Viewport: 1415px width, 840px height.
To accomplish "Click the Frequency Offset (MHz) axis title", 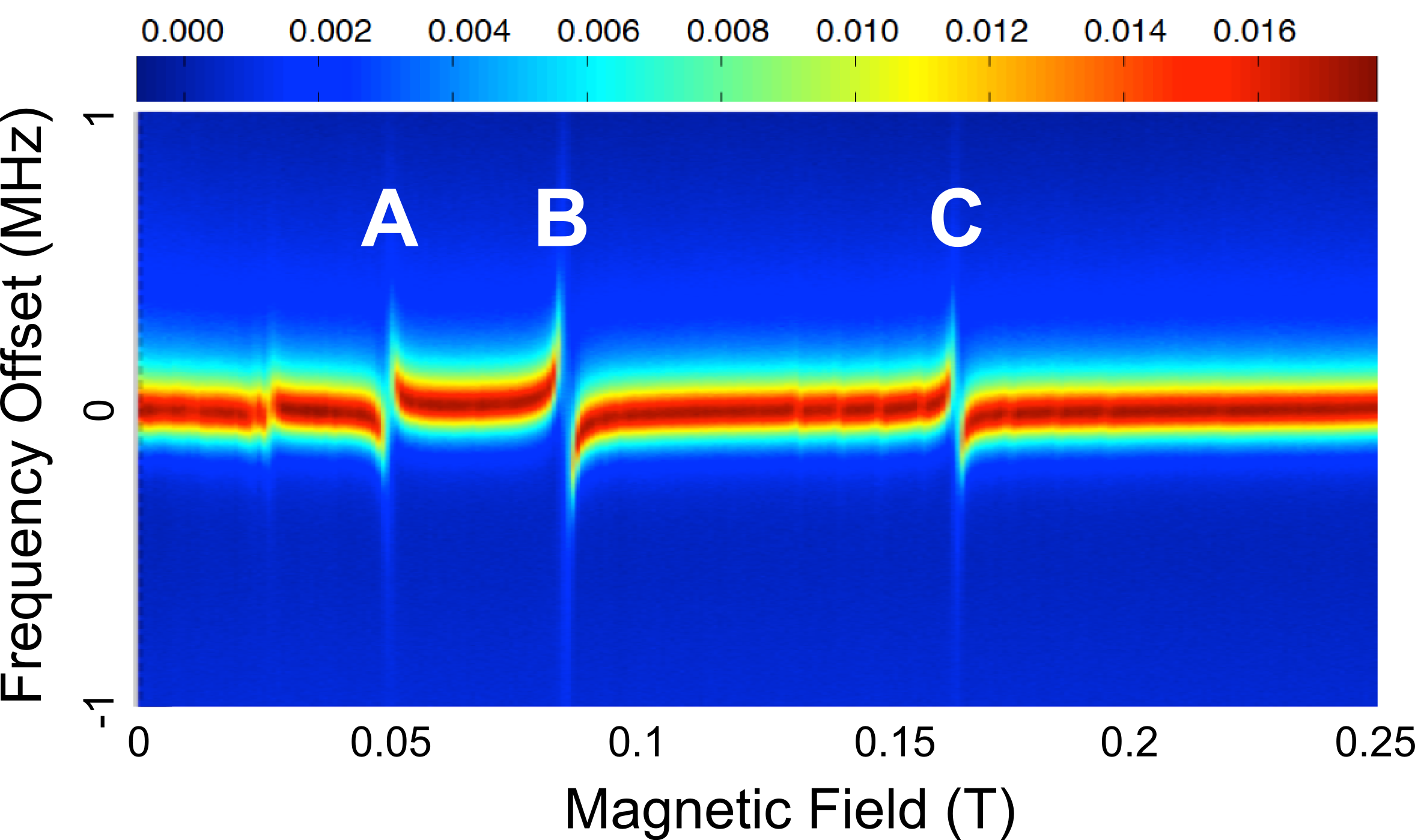I will [23, 406].
